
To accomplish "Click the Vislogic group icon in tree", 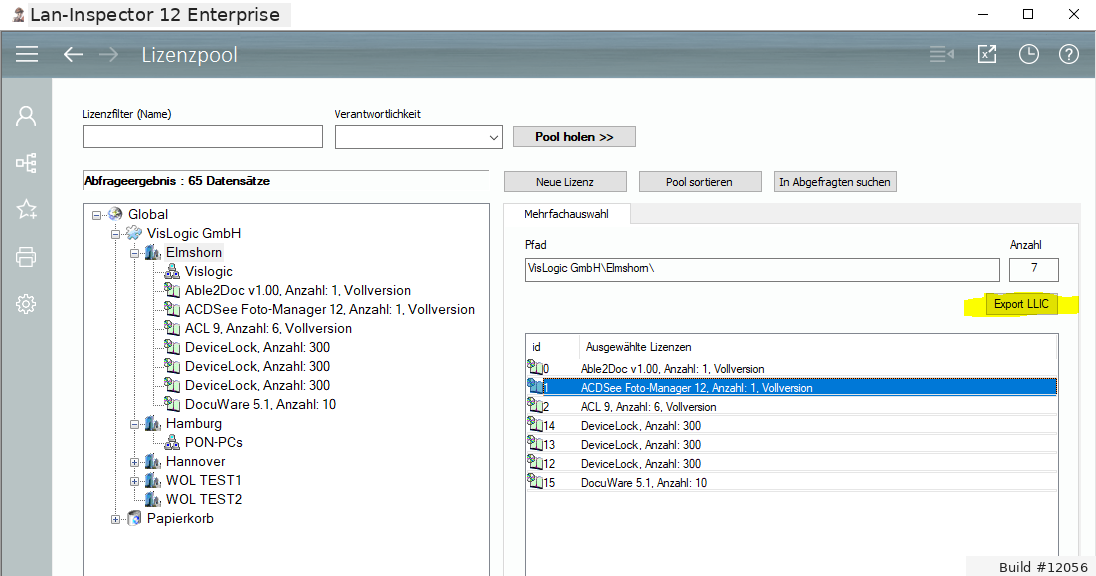I will pos(172,271).
